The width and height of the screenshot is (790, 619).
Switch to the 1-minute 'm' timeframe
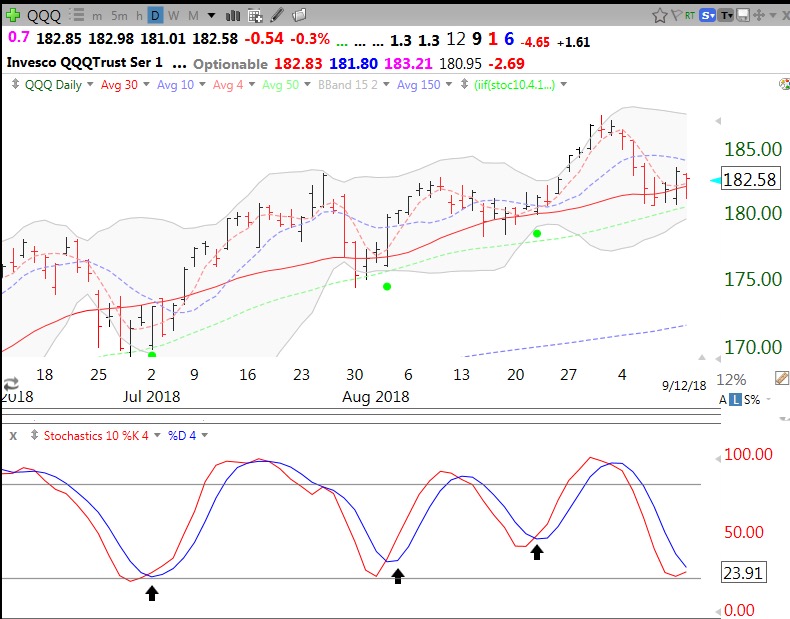click(97, 16)
